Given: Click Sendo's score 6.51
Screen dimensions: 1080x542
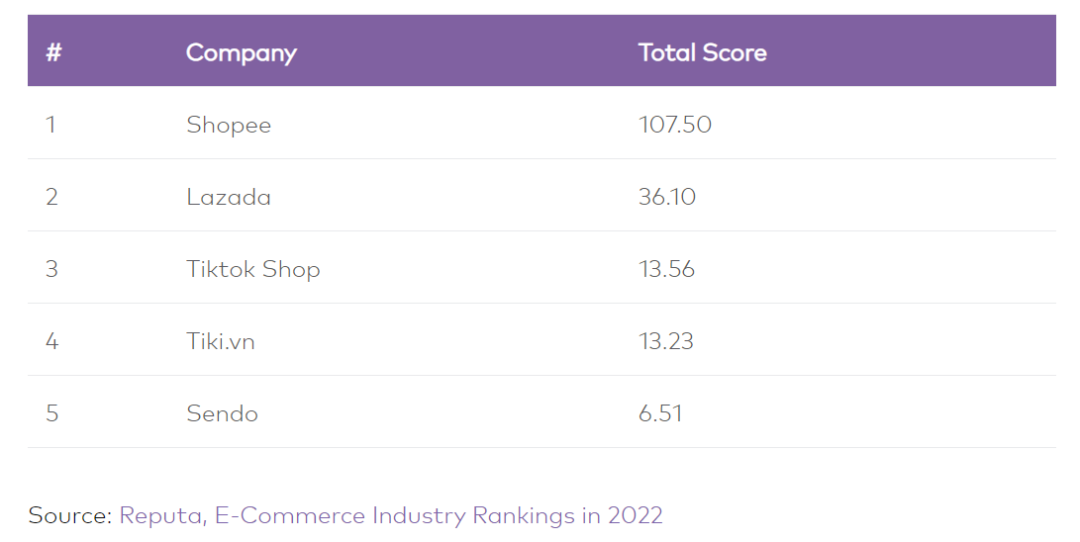Looking at the screenshot, I should 660,413.
